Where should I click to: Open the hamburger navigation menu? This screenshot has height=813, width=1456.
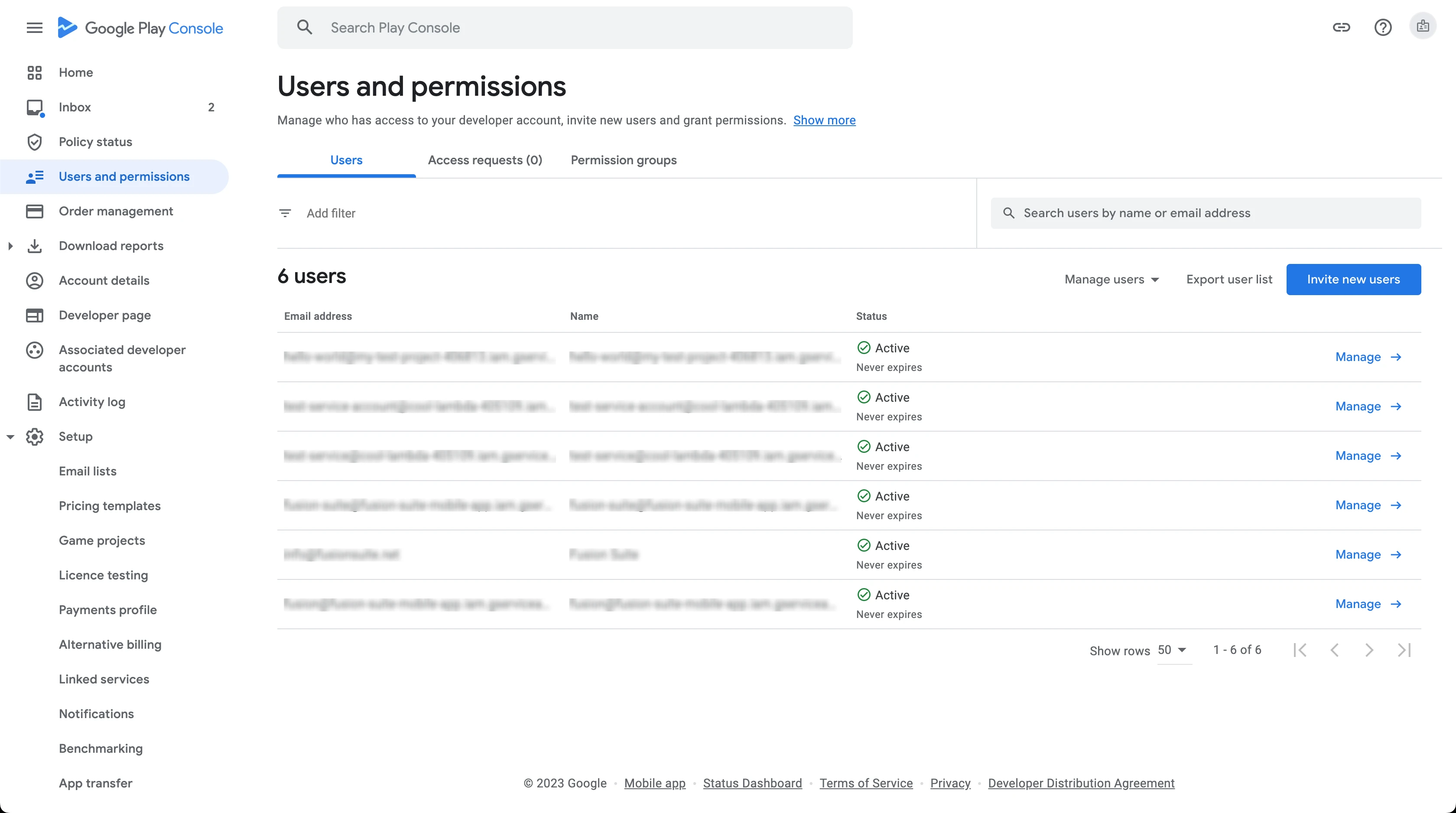click(35, 28)
